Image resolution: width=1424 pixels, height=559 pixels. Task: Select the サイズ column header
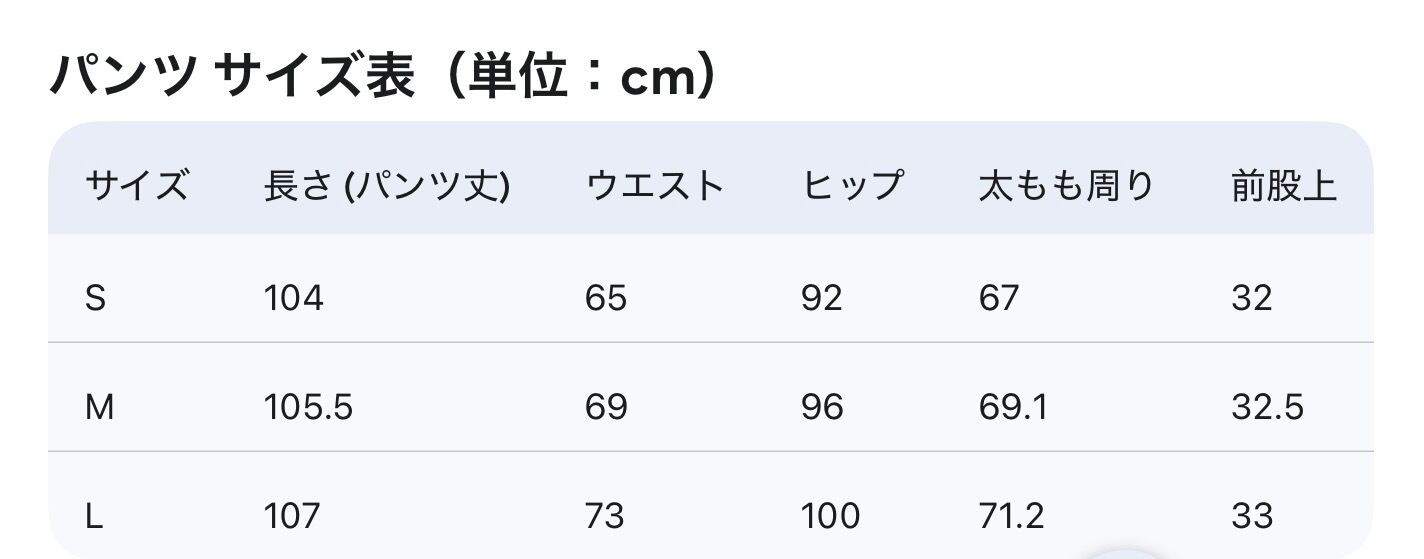[136, 186]
